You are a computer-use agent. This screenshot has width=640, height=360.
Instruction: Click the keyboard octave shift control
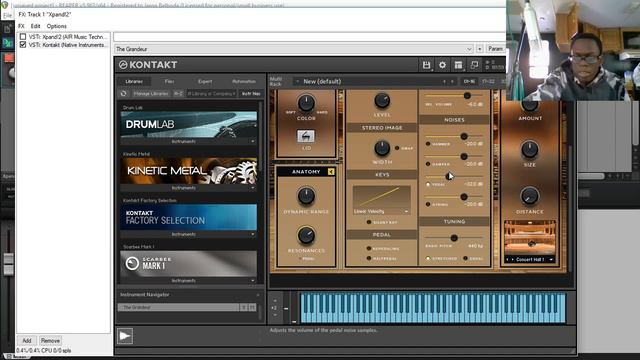point(274,308)
